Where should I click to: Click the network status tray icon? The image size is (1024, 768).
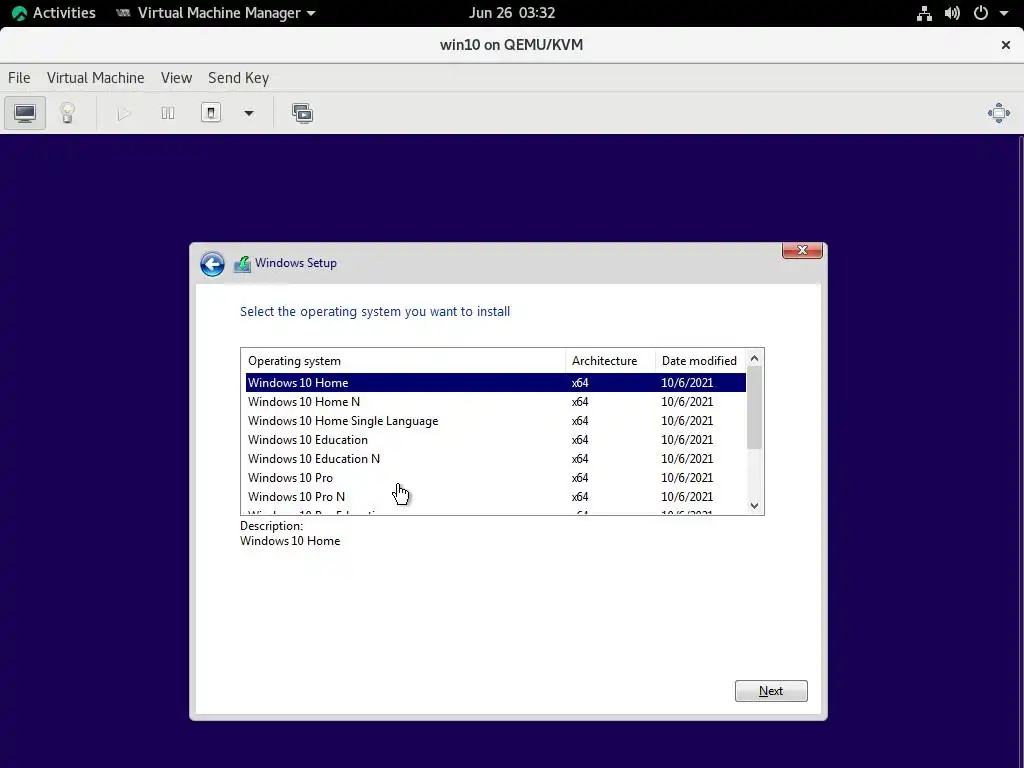point(924,13)
